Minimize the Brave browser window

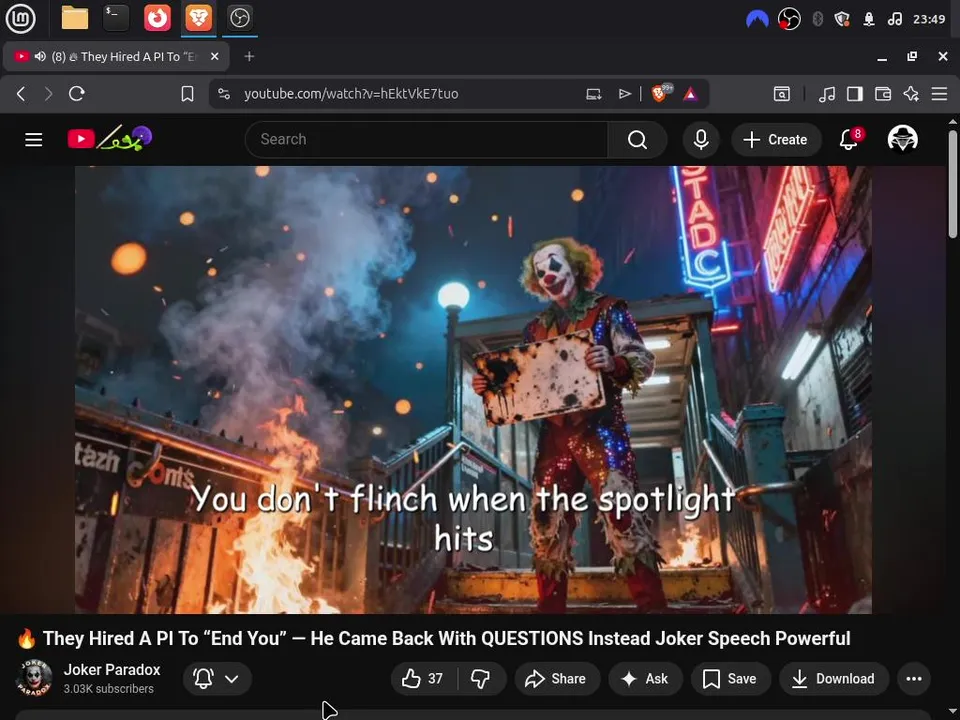point(882,57)
